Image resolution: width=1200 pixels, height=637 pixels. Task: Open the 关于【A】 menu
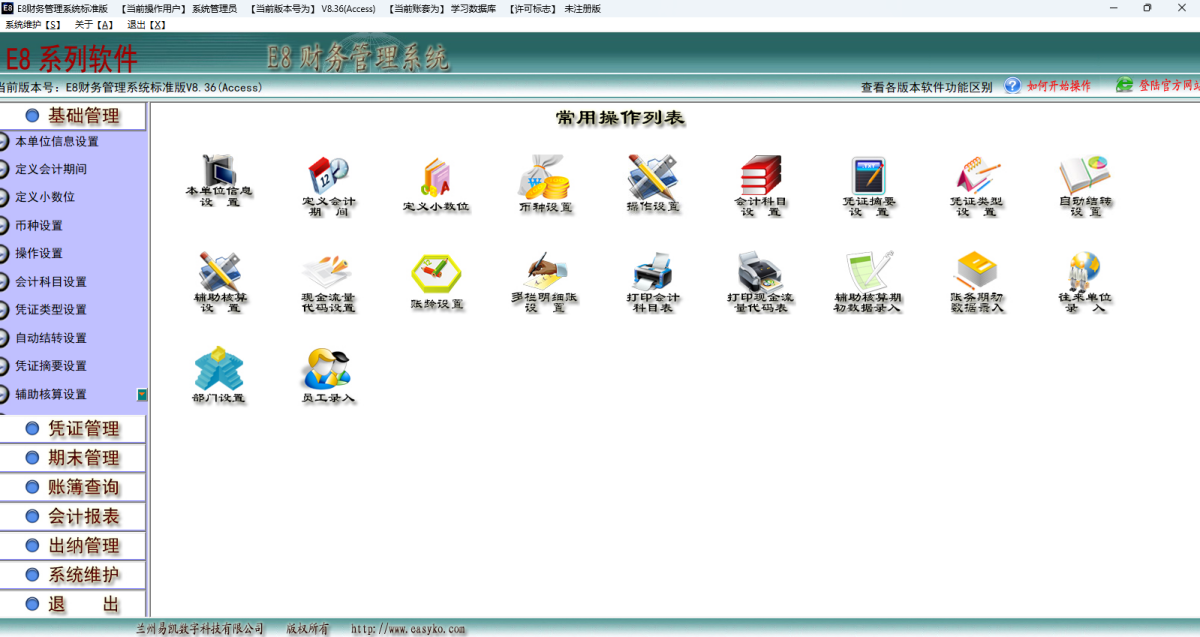95,24
